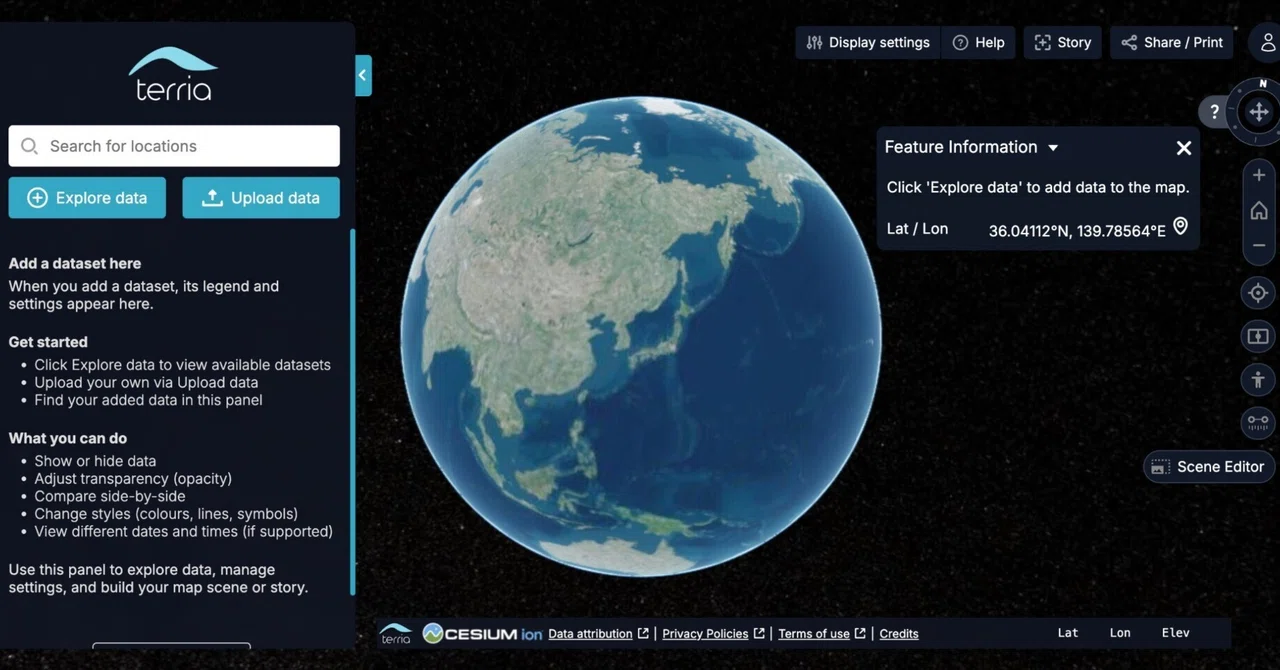This screenshot has width=1280, height=670.
Task: Open Share / Print options
Action: pyautogui.click(x=1172, y=42)
